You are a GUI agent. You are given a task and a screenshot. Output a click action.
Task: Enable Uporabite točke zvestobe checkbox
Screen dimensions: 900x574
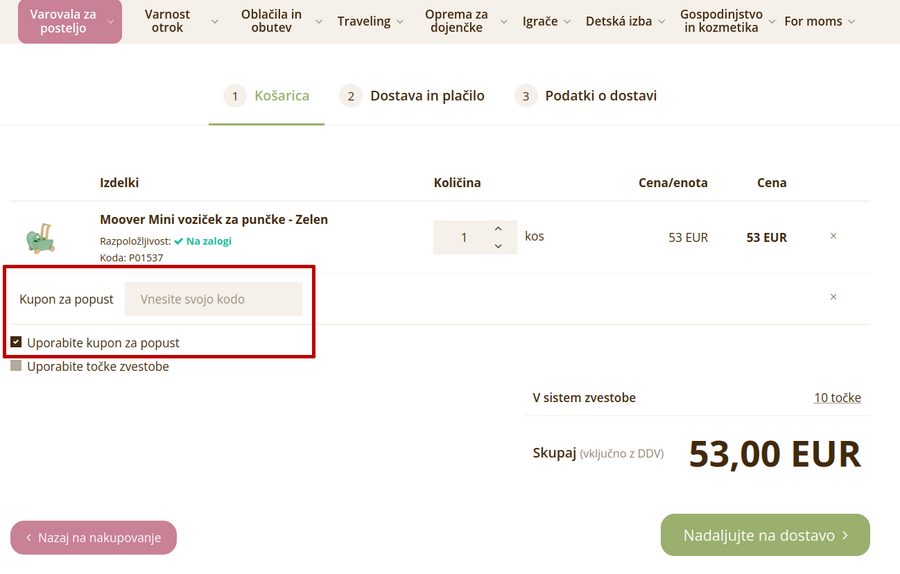coord(16,366)
